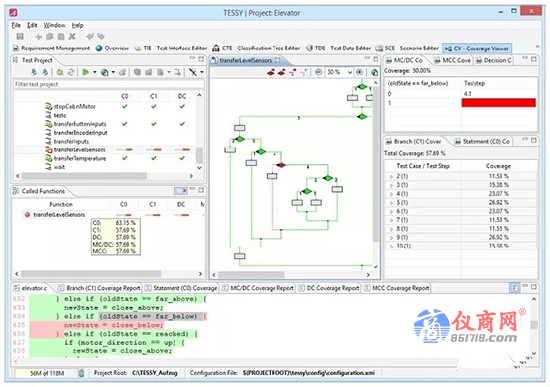Click the green Run test button

85,72
